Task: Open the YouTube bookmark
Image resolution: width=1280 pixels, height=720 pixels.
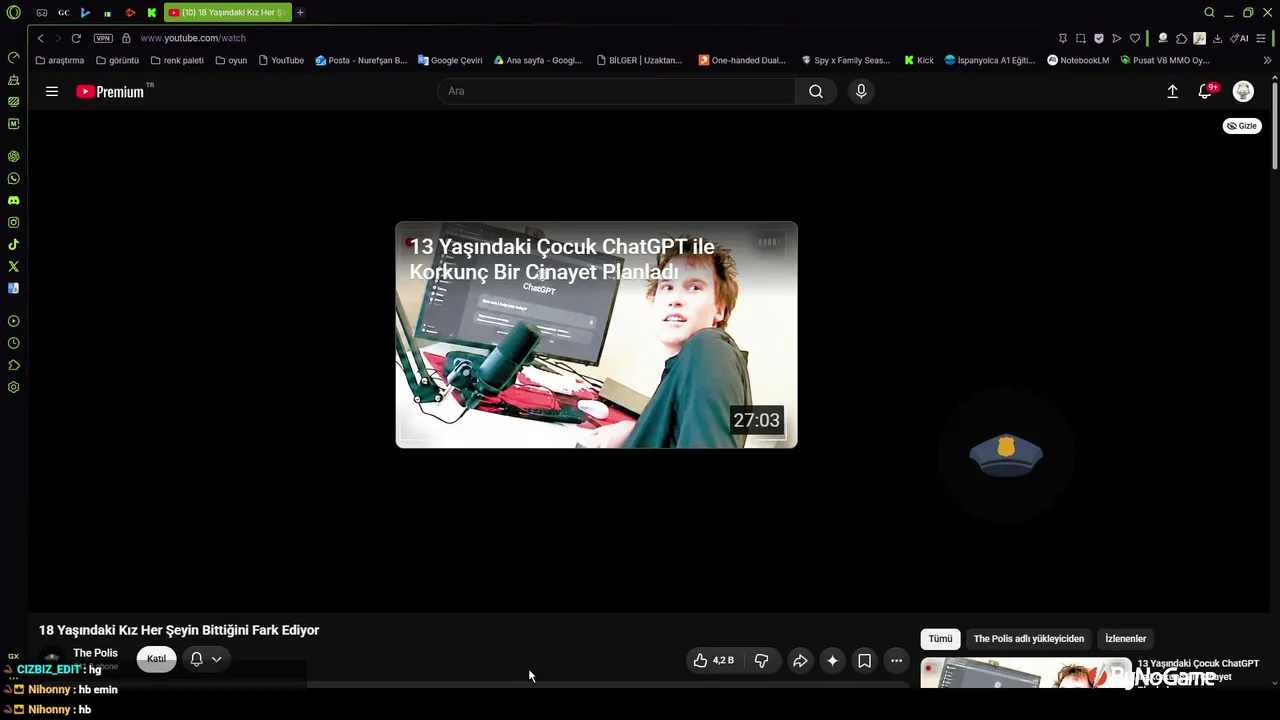Action: point(281,60)
